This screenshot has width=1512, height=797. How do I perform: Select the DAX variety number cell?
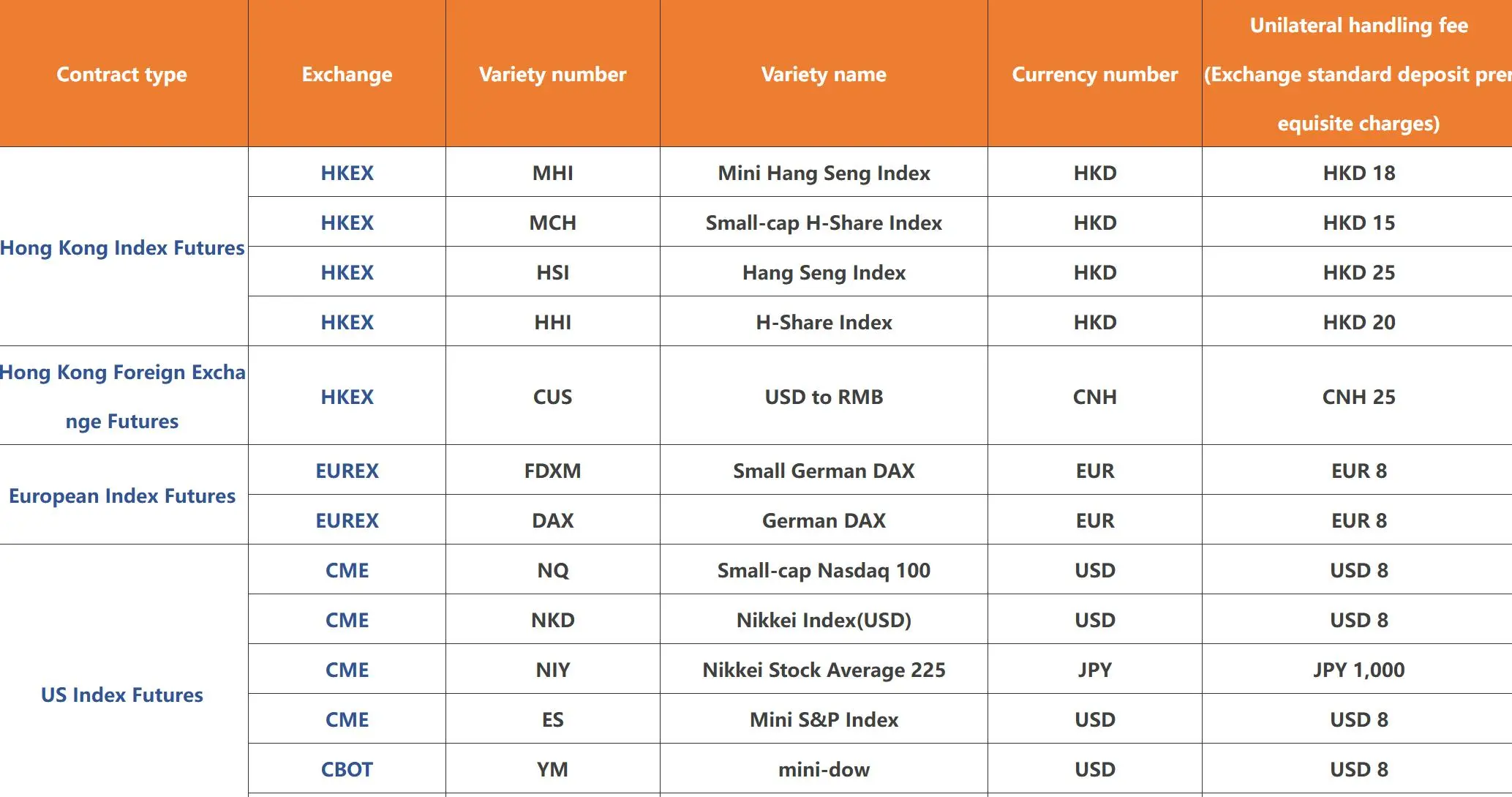pyautogui.click(x=553, y=521)
